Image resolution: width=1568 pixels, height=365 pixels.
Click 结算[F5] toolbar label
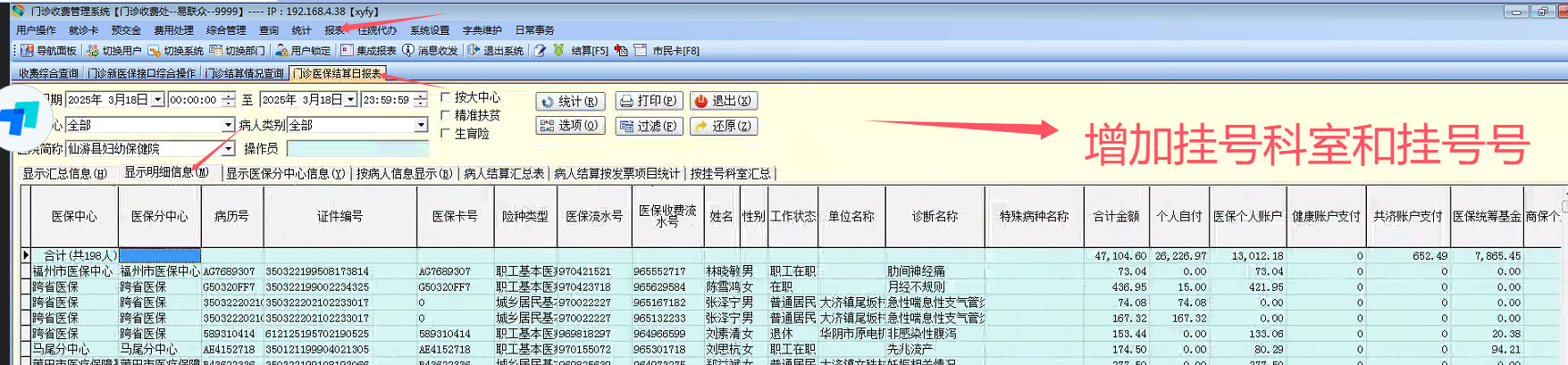pyautogui.click(x=590, y=51)
